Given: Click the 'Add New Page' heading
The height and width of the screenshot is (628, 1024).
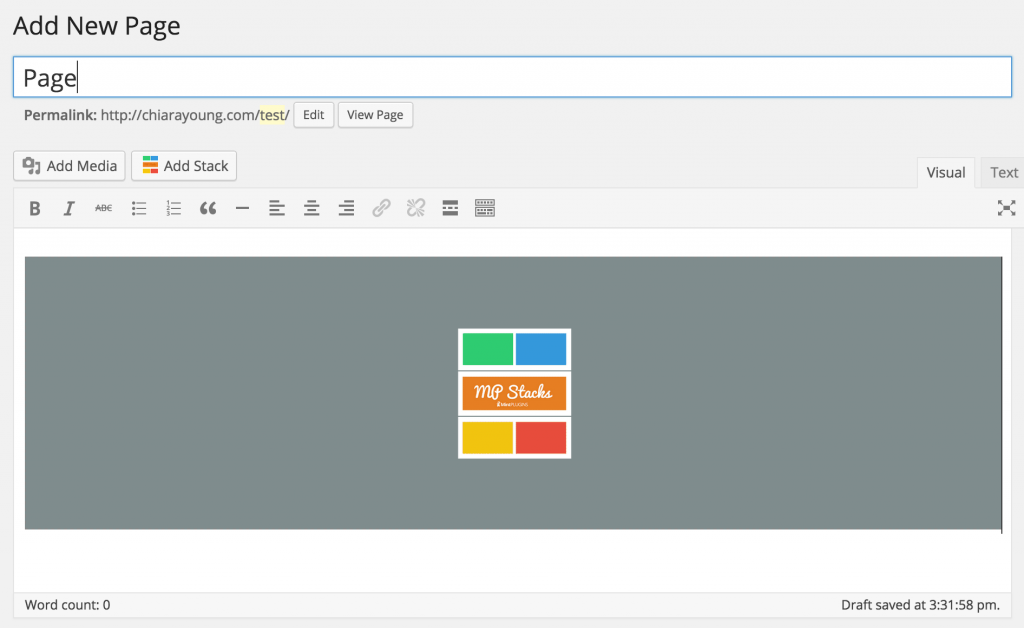Looking at the screenshot, I should (97, 26).
